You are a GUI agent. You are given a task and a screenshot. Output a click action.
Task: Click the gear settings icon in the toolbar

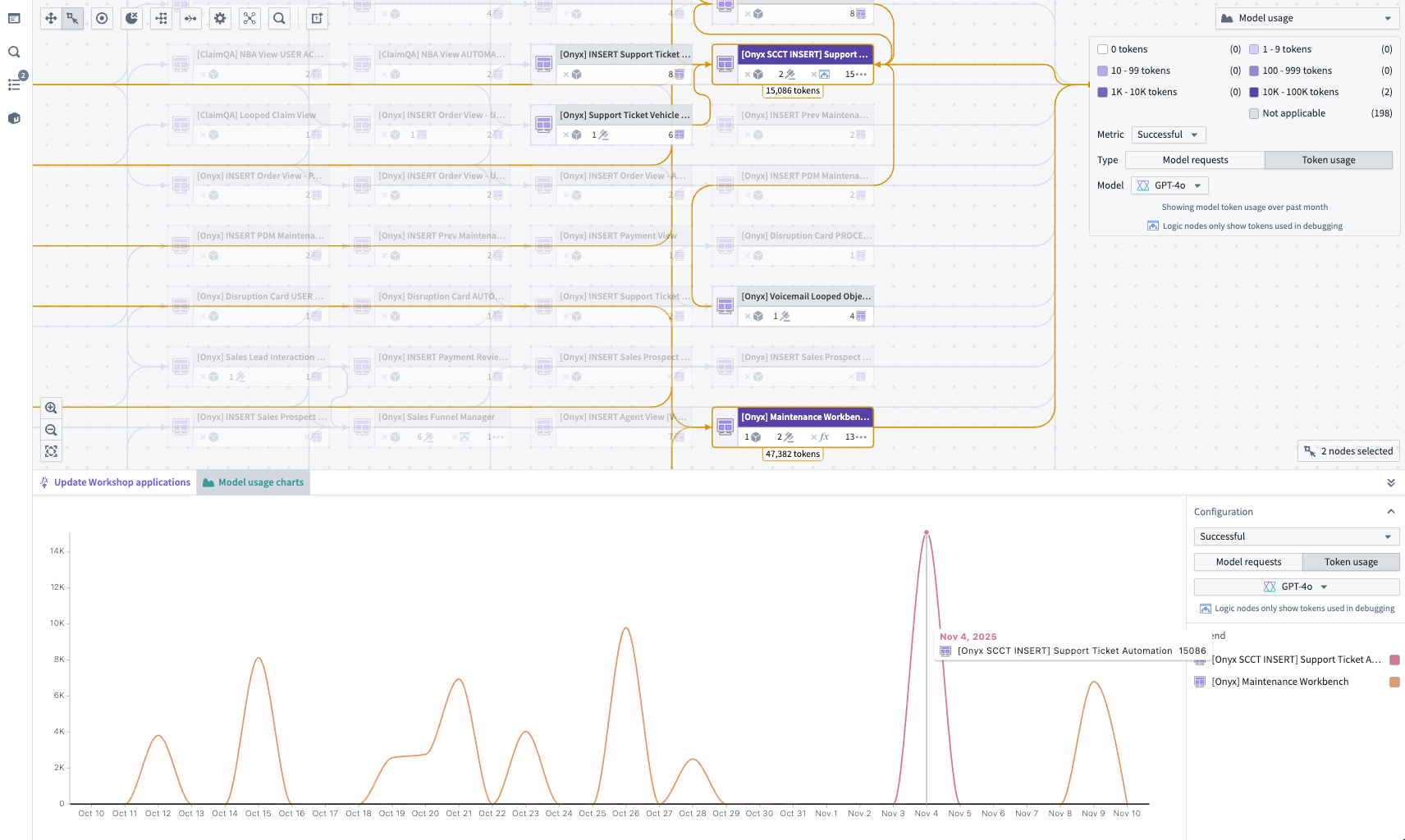pos(220,18)
